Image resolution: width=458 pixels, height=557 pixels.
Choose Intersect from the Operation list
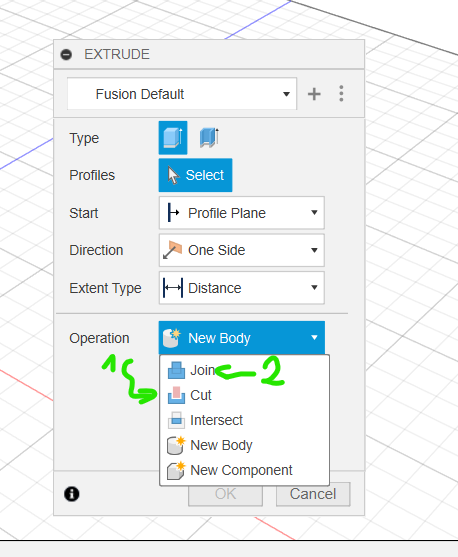244,420
